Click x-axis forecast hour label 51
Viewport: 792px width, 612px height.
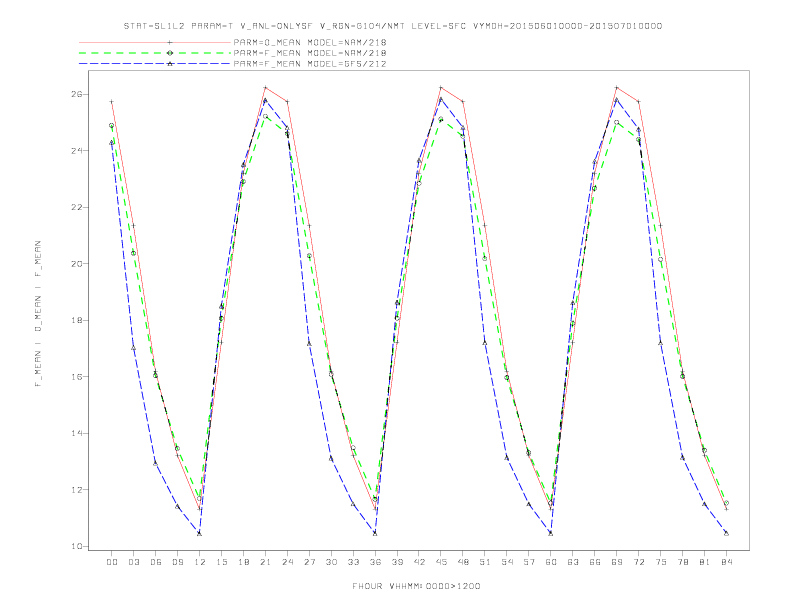485,562
